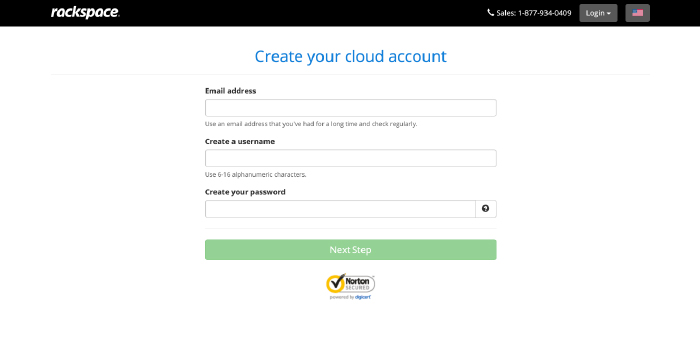Viewport: 700px width, 360px height.
Task: Click the Email address field label
Action: coord(230,91)
